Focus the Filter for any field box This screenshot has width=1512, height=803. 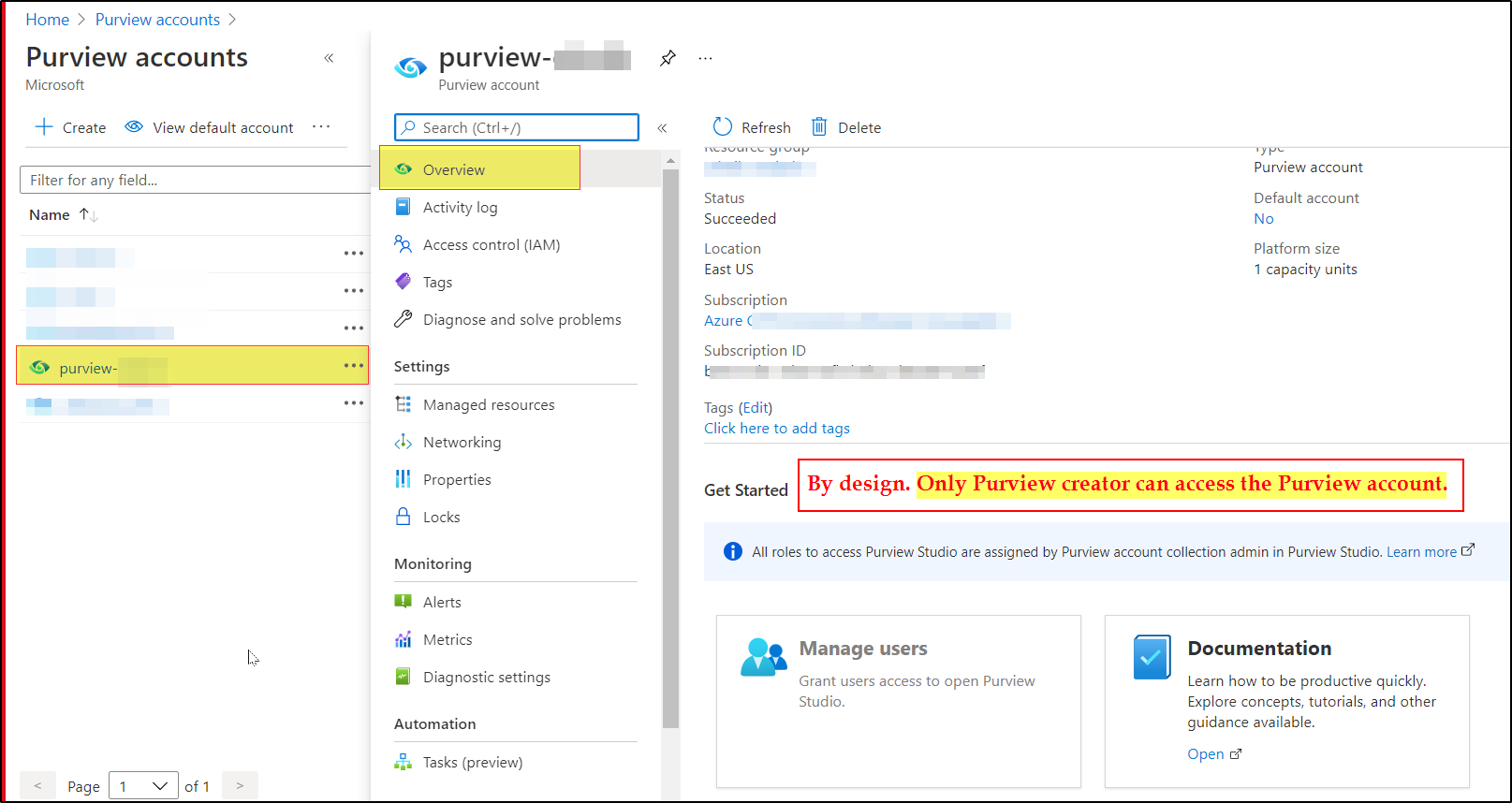point(195,180)
